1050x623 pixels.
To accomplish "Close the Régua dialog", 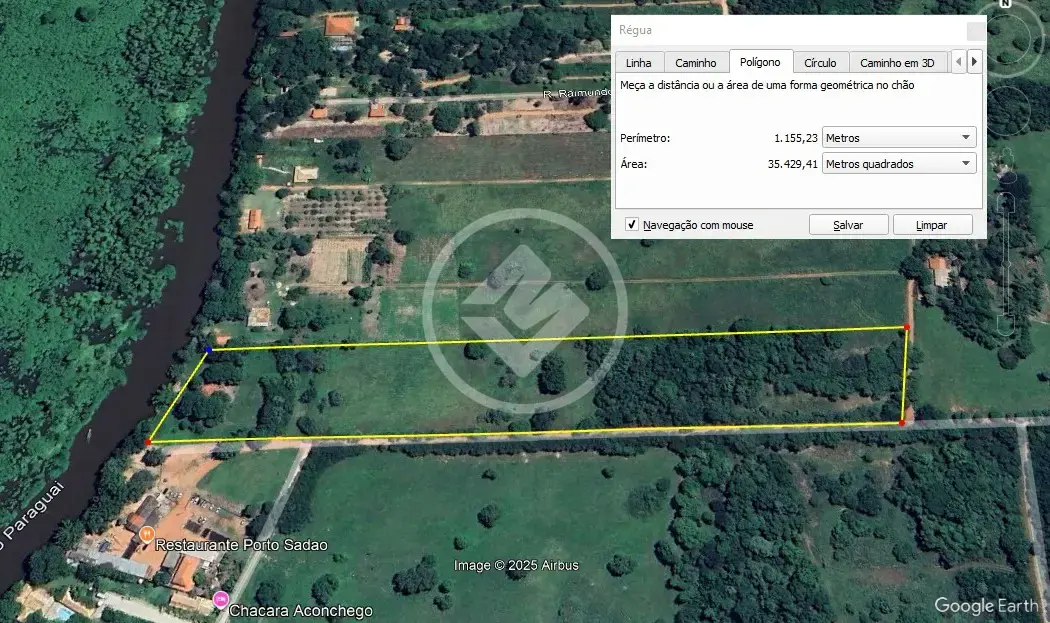I will pos(976,31).
